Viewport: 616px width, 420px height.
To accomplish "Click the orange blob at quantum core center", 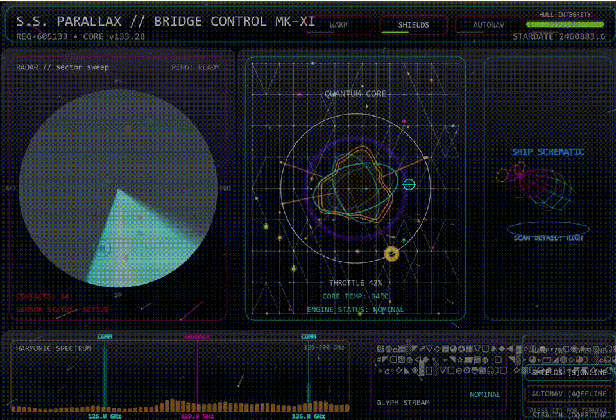I will tap(357, 185).
